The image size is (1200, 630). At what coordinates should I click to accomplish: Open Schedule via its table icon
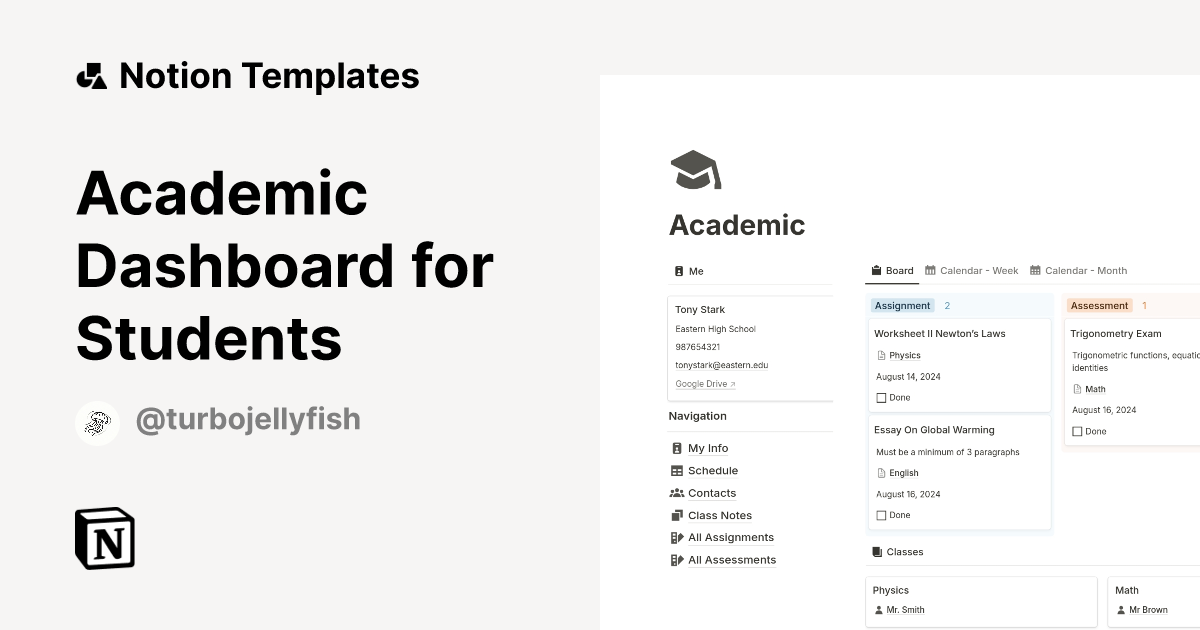(x=678, y=470)
